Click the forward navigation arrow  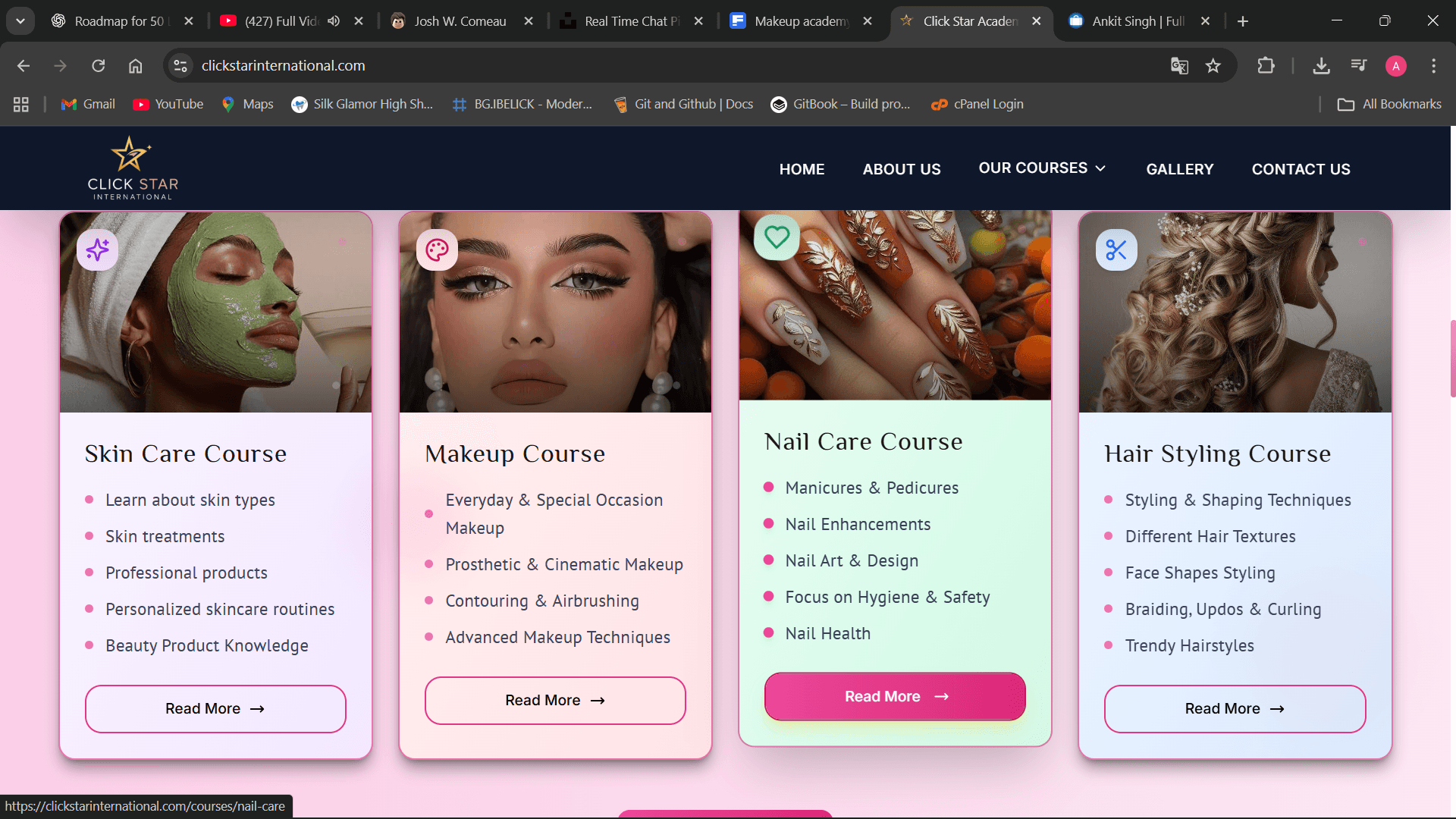(61, 66)
